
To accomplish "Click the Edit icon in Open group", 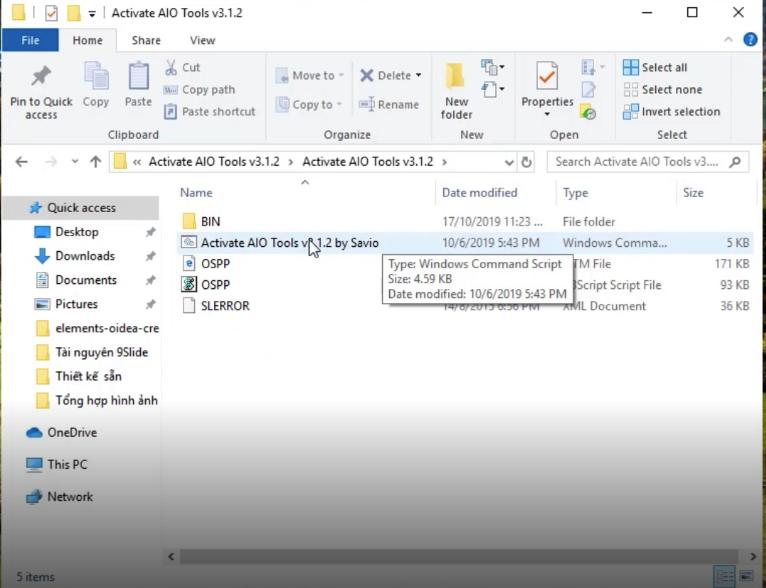I will pos(589,90).
